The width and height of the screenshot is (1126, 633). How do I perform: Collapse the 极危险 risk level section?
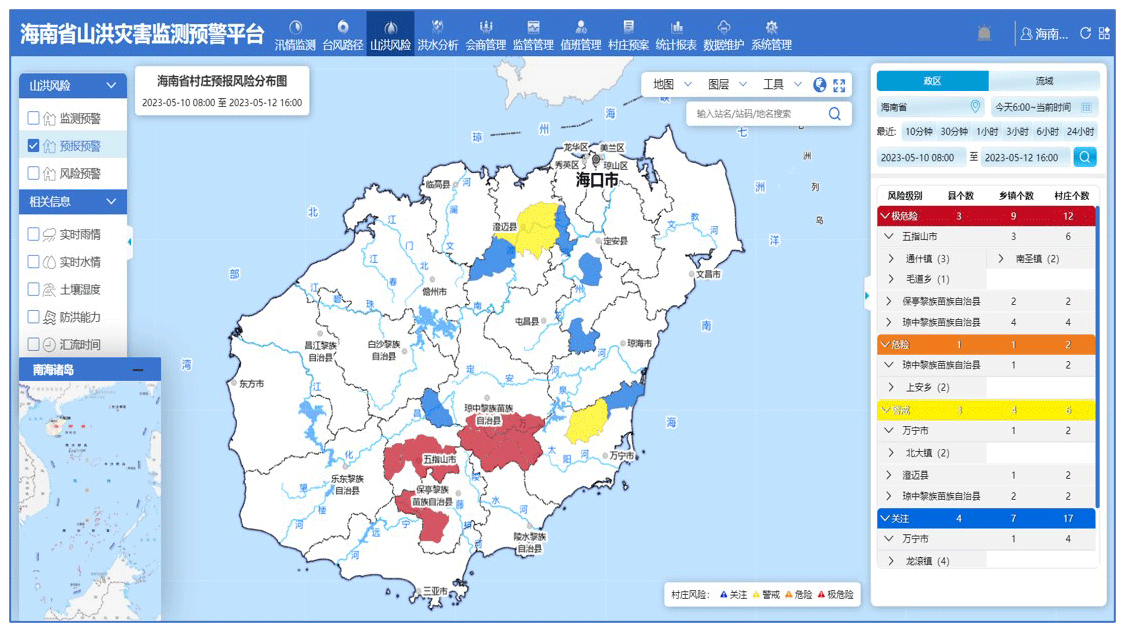point(884,216)
